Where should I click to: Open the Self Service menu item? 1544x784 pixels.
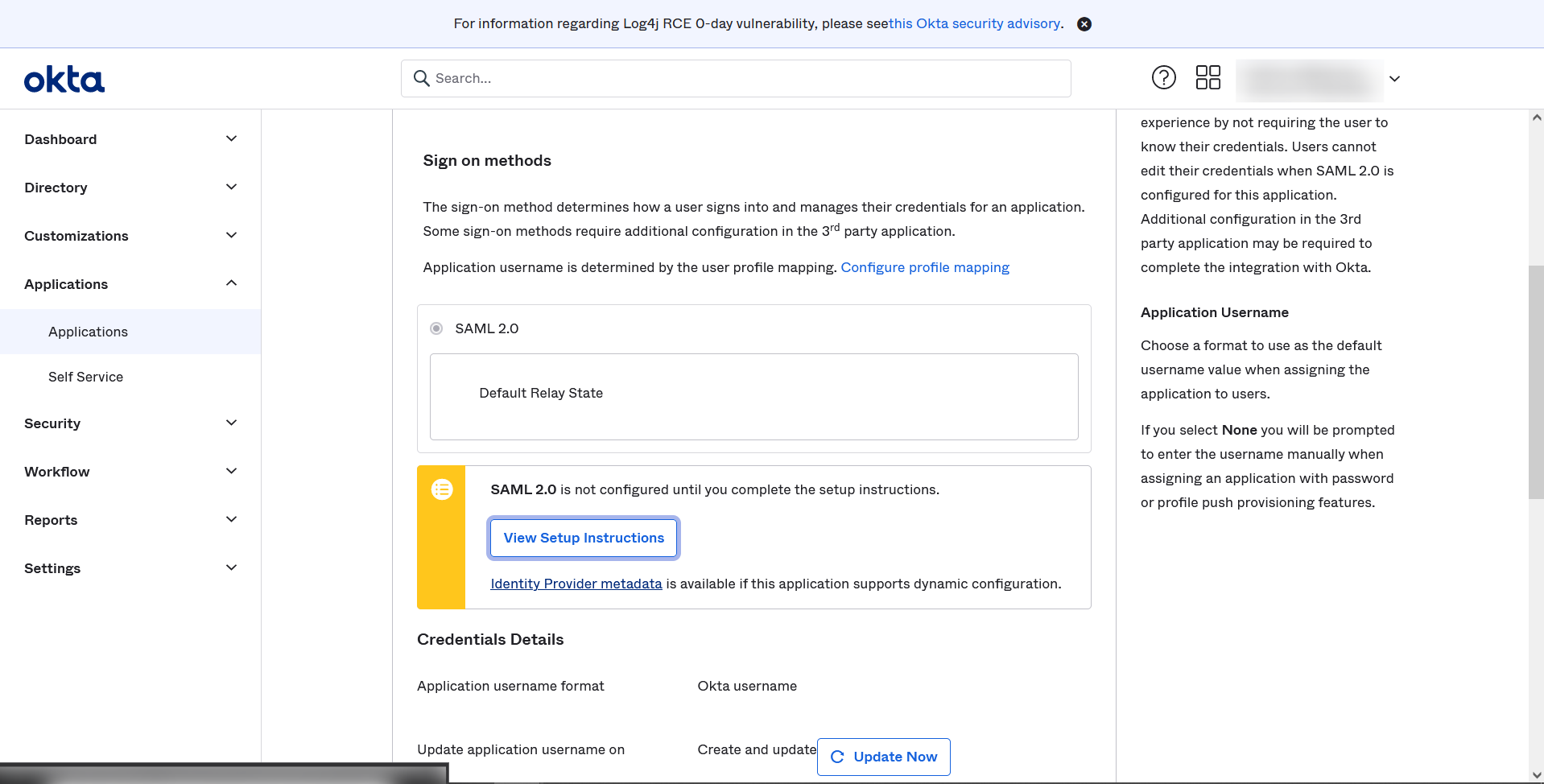pos(85,377)
